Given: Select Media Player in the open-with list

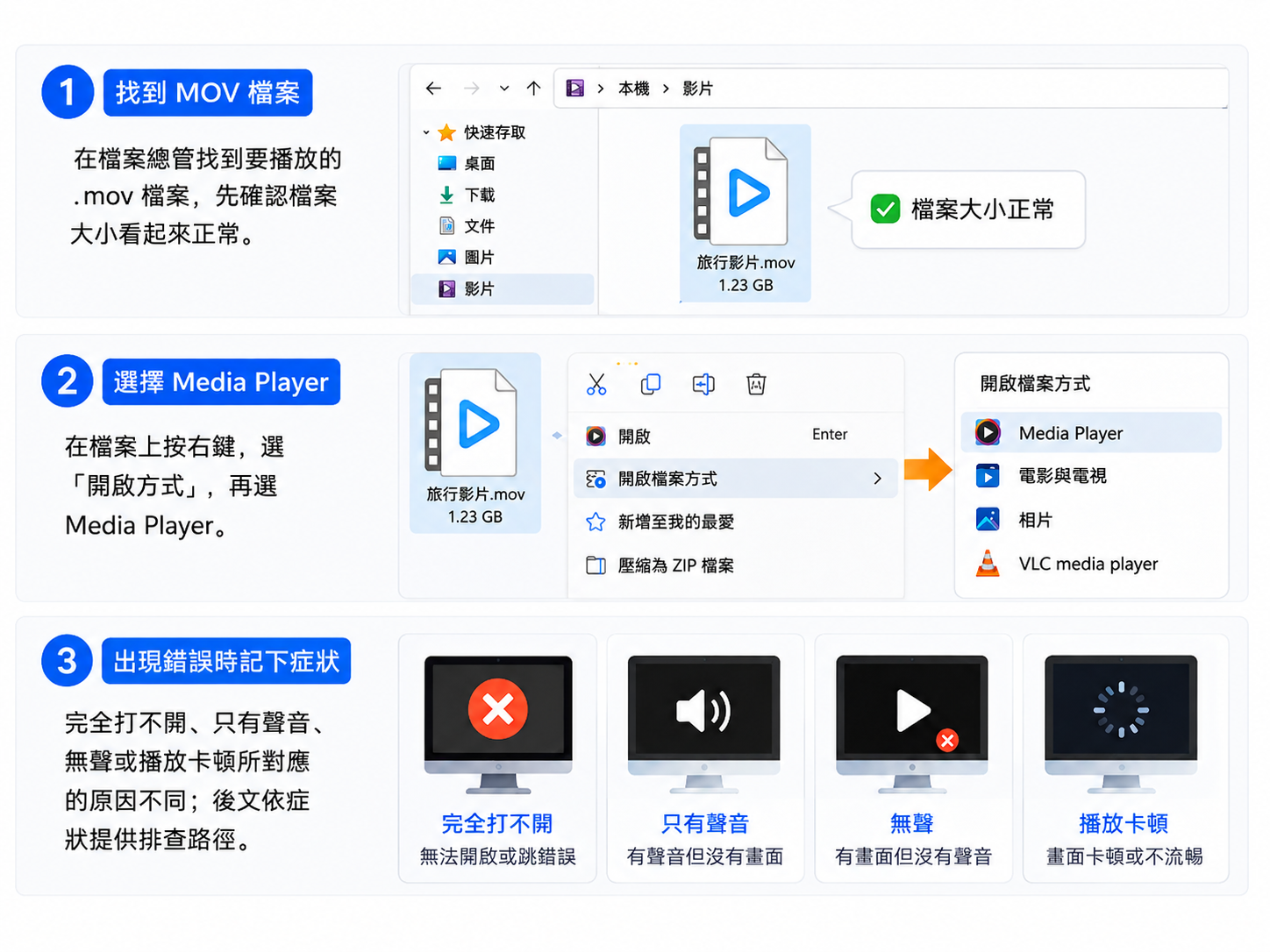Looking at the screenshot, I should (x=1091, y=433).
